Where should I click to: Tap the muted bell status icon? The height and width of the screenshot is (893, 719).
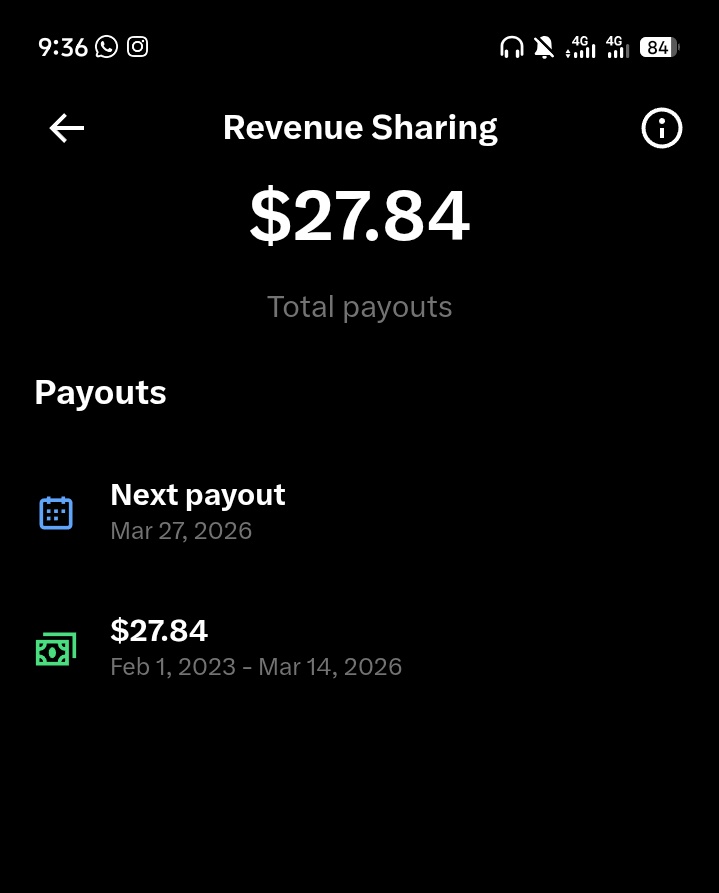544,47
